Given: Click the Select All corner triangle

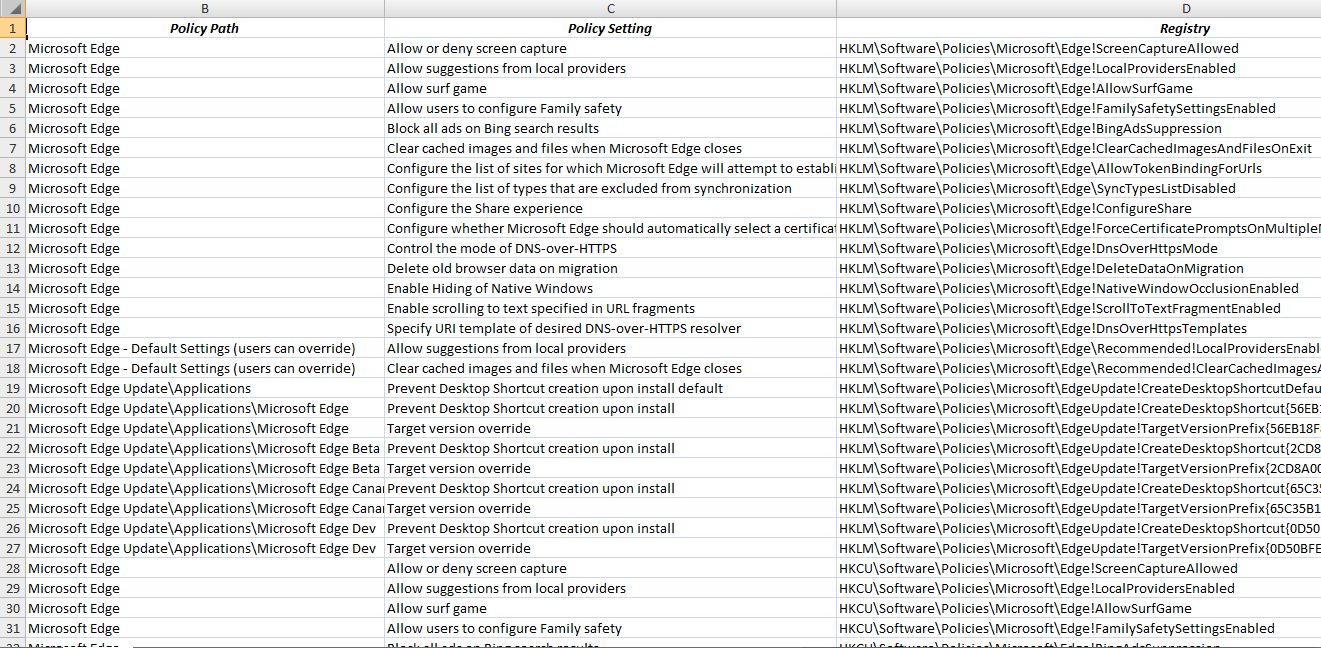Looking at the screenshot, I should pyautogui.click(x=13, y=9).
